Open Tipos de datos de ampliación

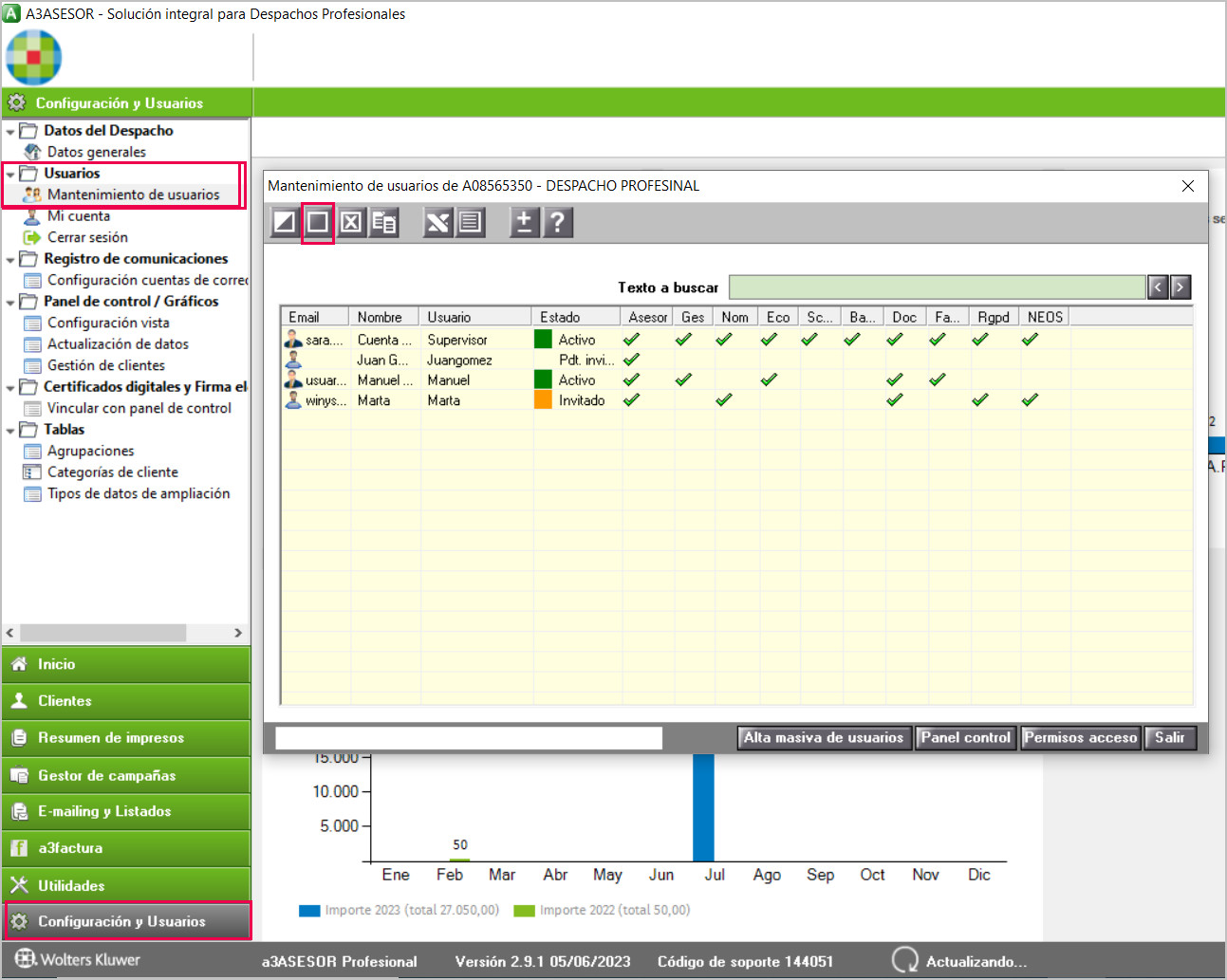coord(139,493)
